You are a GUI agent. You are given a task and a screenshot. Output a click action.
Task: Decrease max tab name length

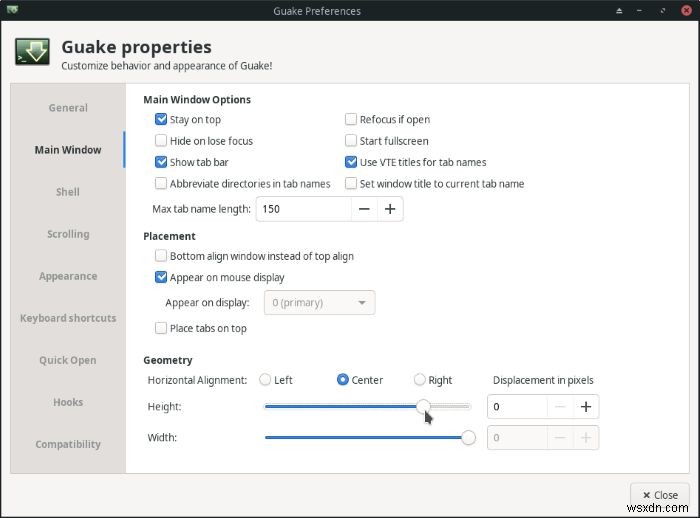364,209
